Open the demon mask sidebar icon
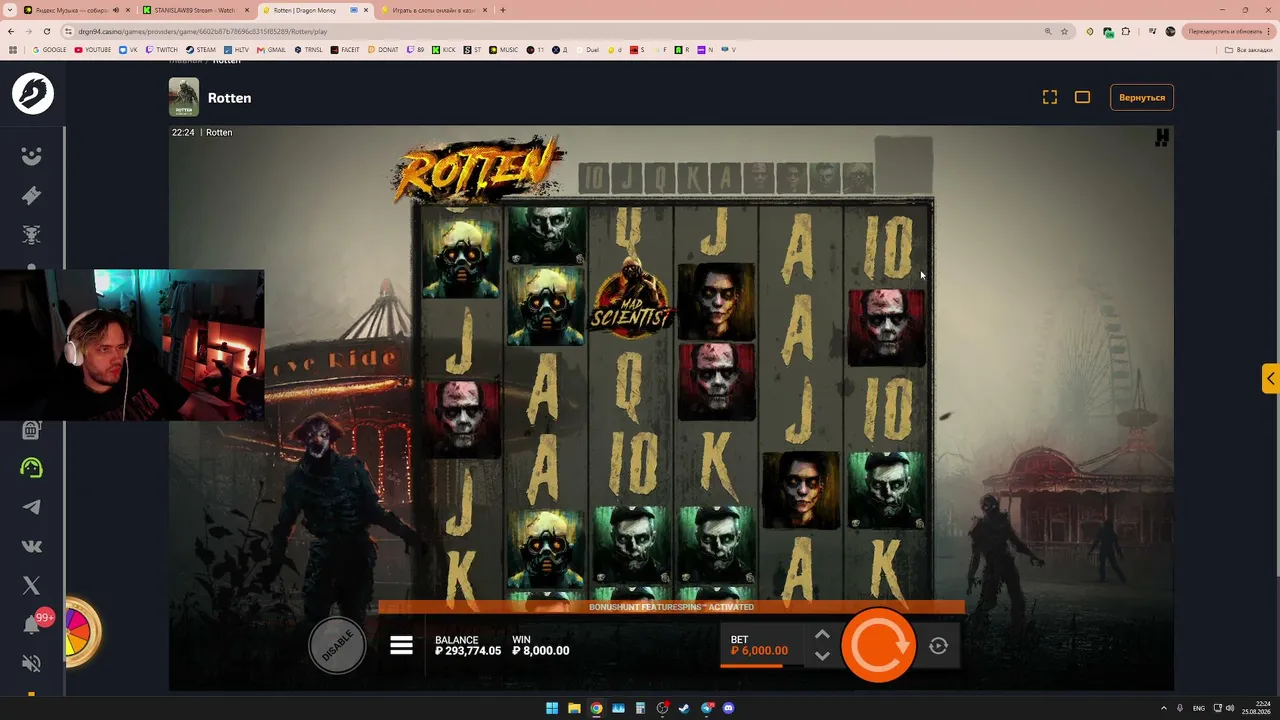This screenshot has width=1280, height=720. (32, 234)
